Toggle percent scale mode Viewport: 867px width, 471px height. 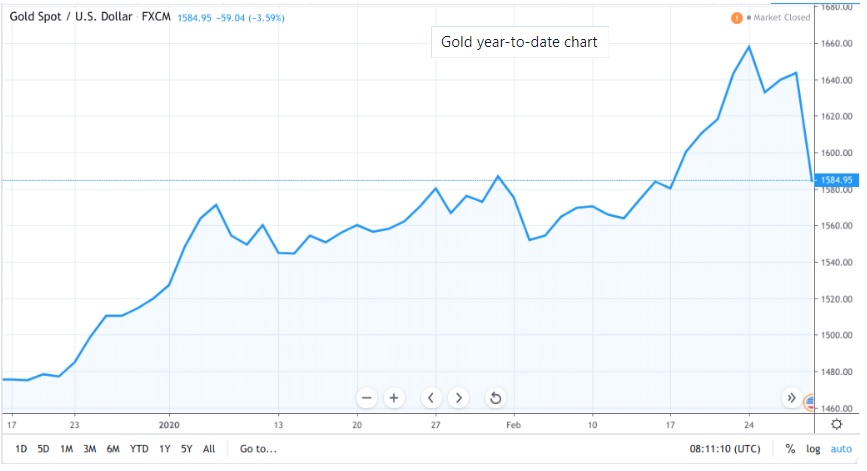pos(790,449)
